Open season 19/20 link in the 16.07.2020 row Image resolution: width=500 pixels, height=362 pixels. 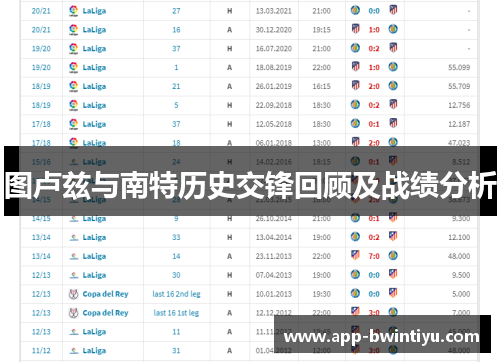click(41, 49)
